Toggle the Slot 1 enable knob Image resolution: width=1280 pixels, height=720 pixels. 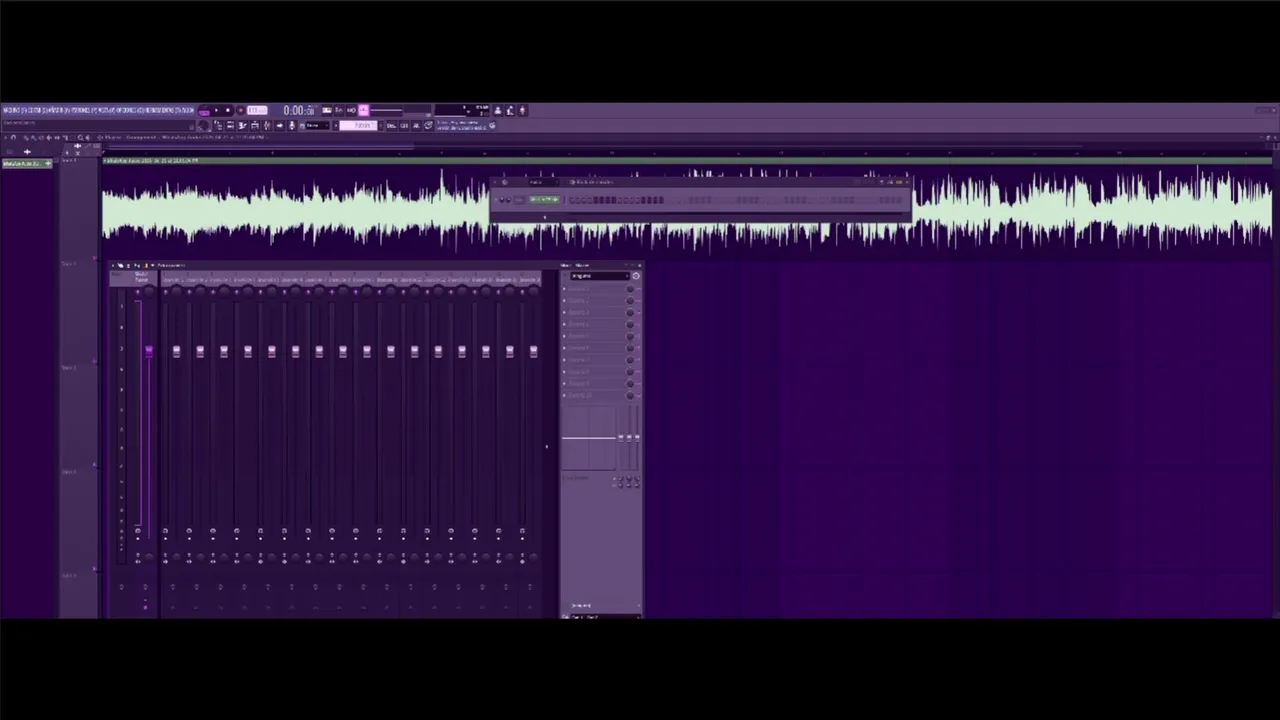click(630, 288)
